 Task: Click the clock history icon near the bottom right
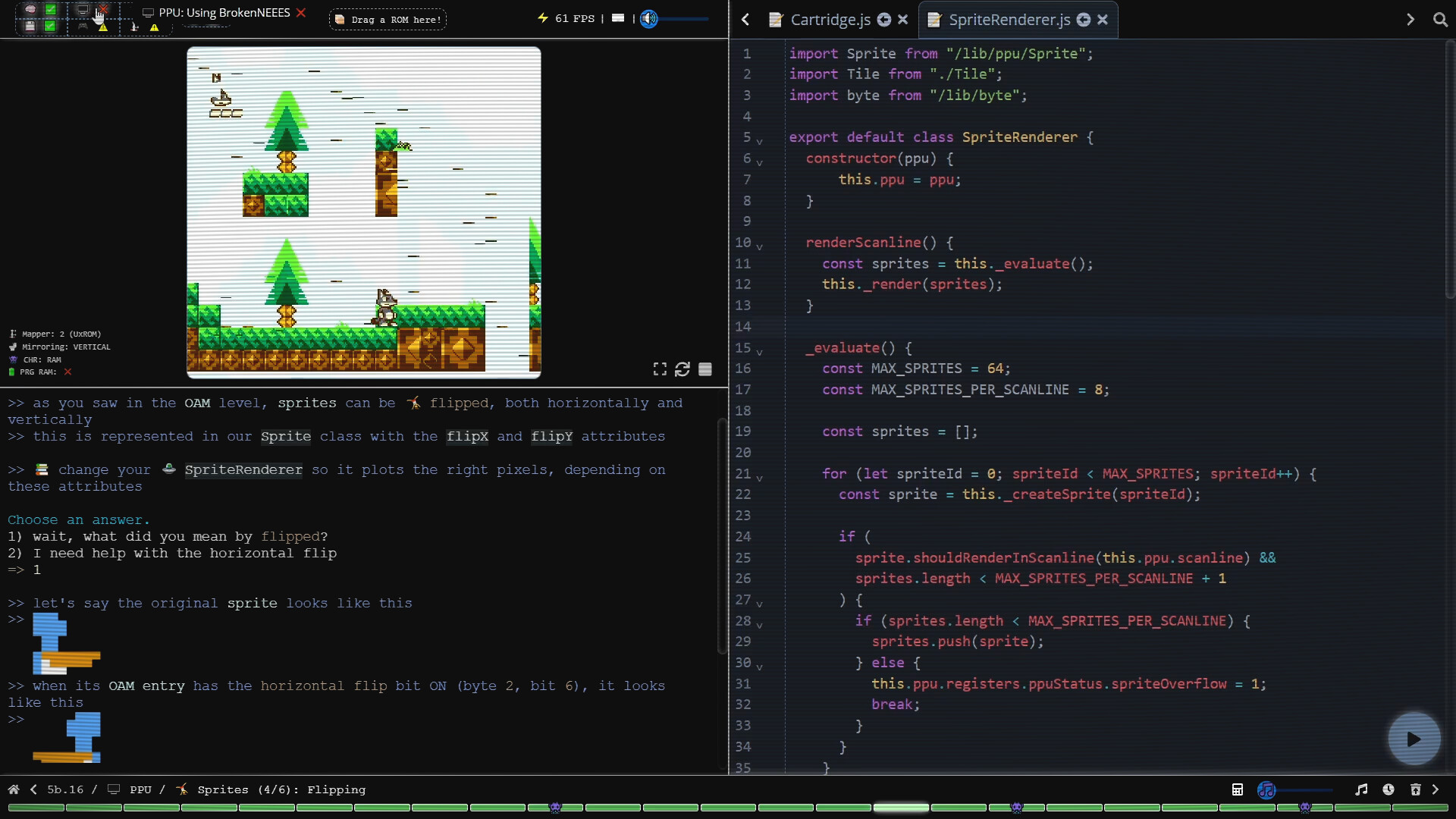tap(1389, 789)
